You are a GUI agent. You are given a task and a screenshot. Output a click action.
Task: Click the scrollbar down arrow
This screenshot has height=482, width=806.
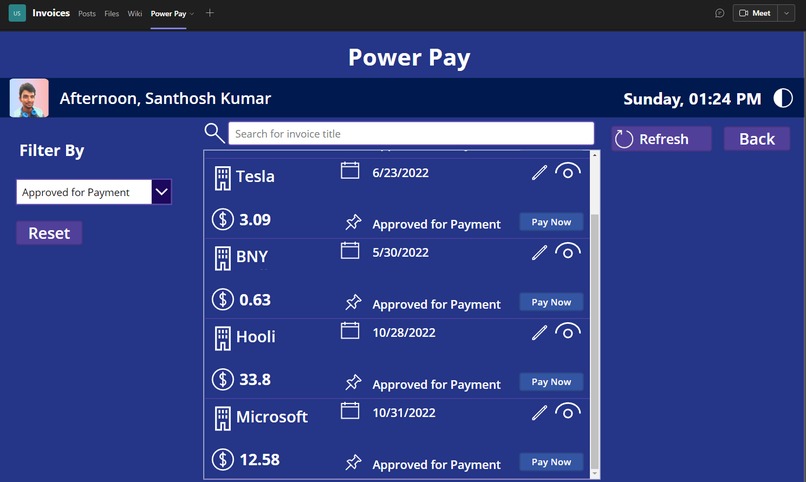click(x=595, y=473)
